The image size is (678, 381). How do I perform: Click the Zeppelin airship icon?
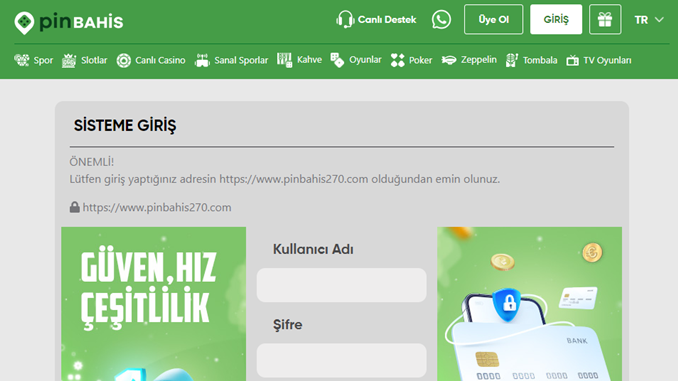[x=449, y=60]
